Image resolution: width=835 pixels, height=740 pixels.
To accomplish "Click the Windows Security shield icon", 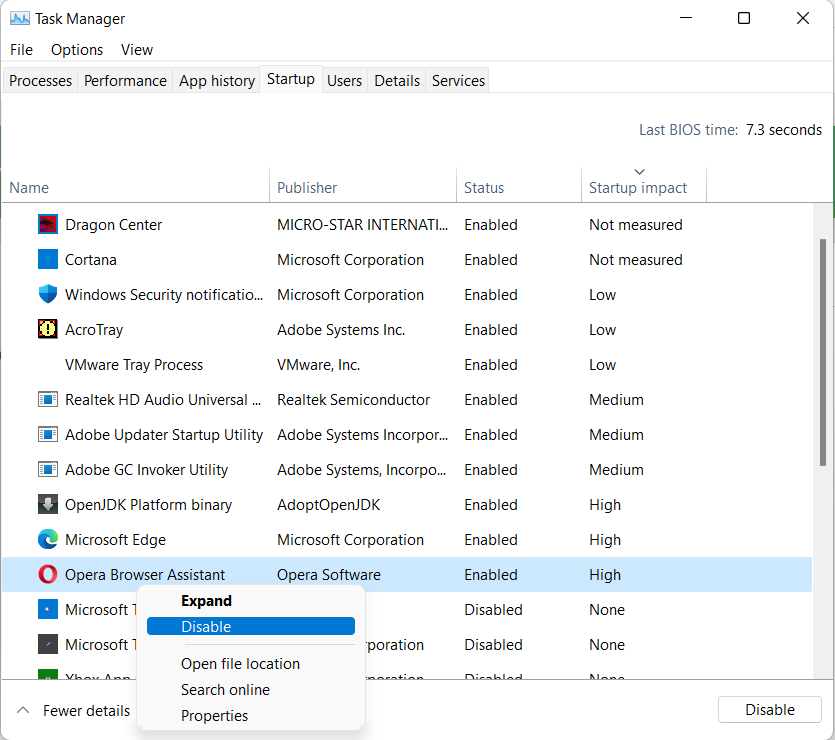I will (x=48, y=294).
